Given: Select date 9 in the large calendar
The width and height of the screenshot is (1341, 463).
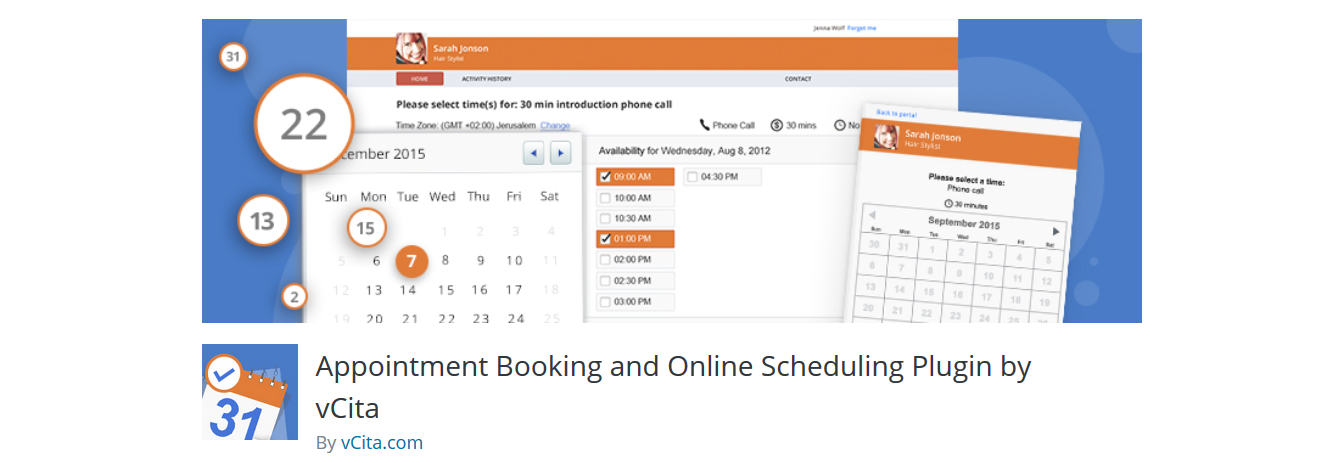Looking at the screenshot, I should tap(480, 261).
